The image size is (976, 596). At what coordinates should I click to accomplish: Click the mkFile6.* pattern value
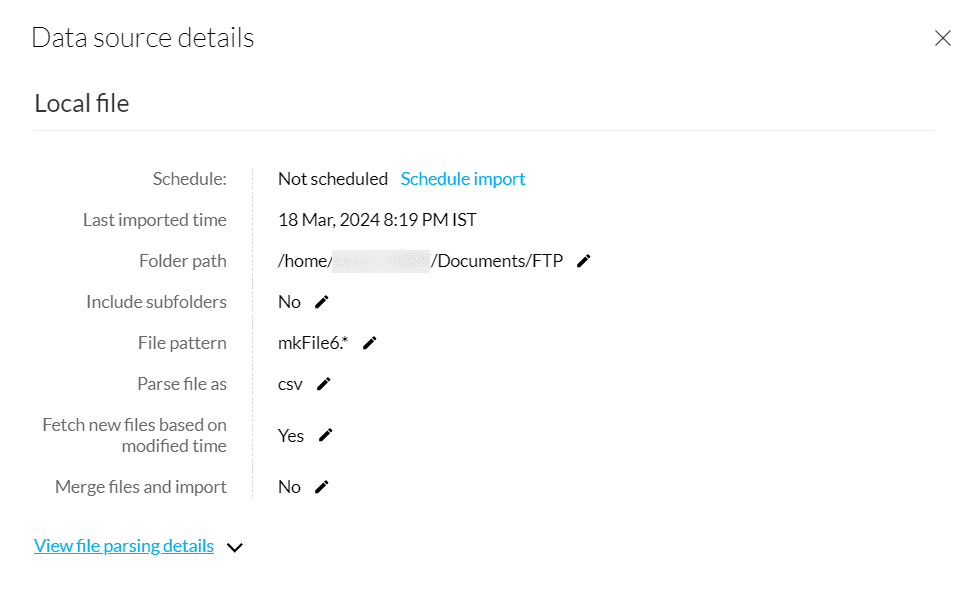pos(313,343)
